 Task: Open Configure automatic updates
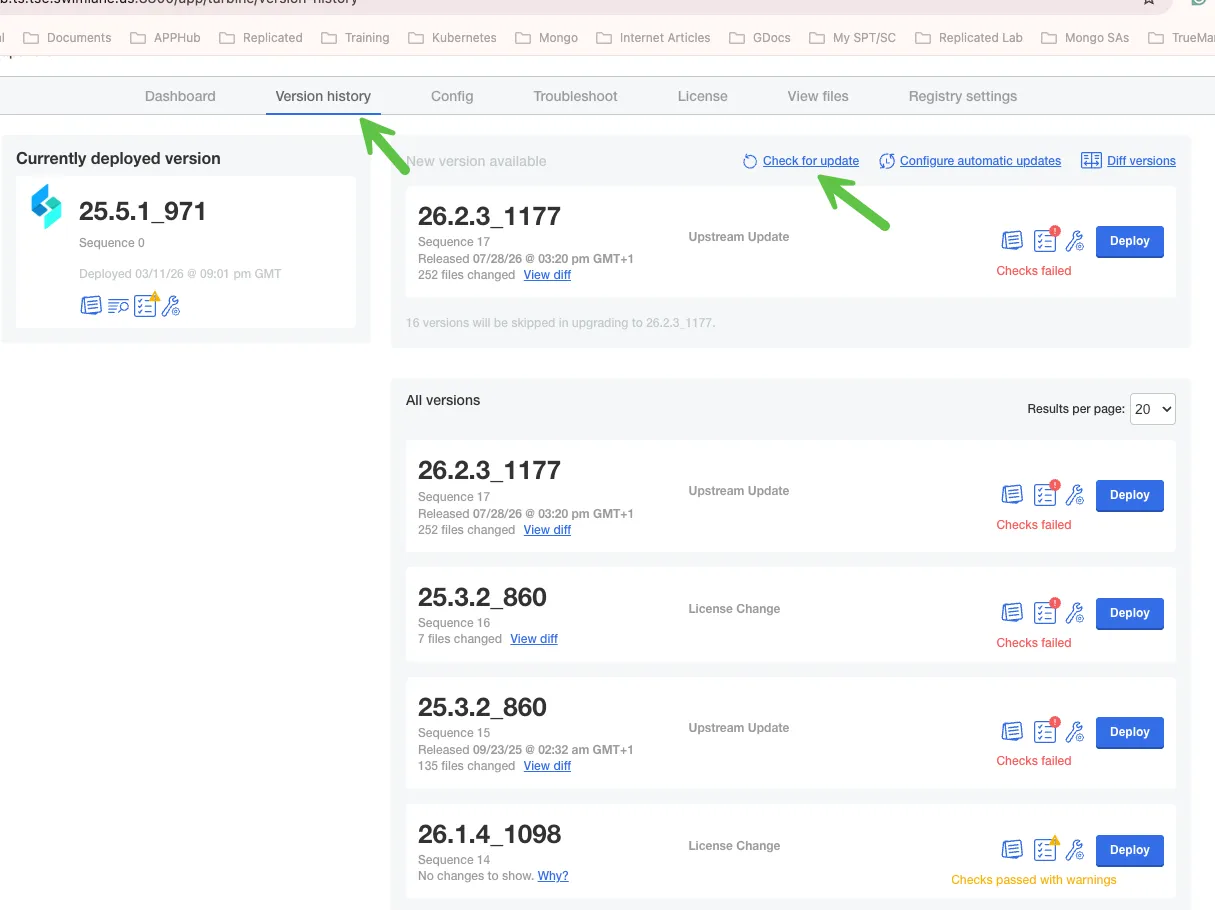980,161
